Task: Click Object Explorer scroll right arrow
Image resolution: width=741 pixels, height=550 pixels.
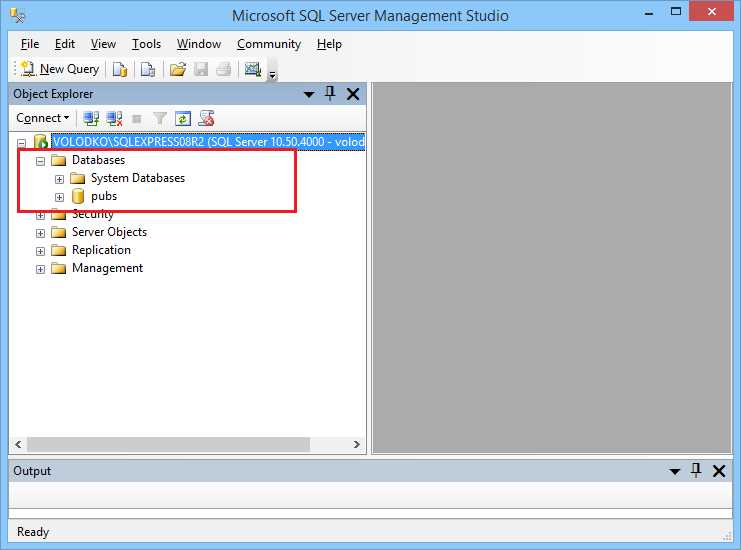Action: (x=357, y=444)
